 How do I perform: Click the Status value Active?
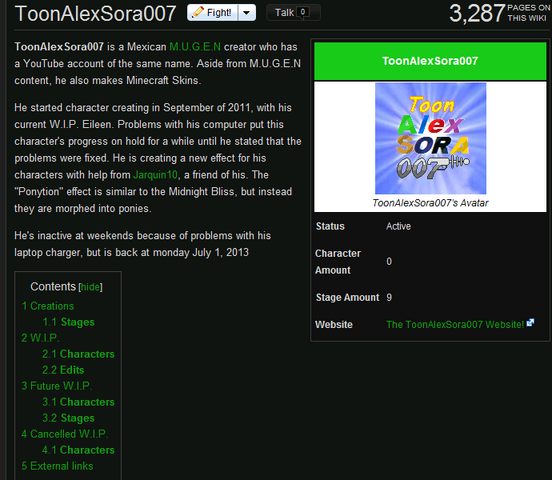click(398, 226)
